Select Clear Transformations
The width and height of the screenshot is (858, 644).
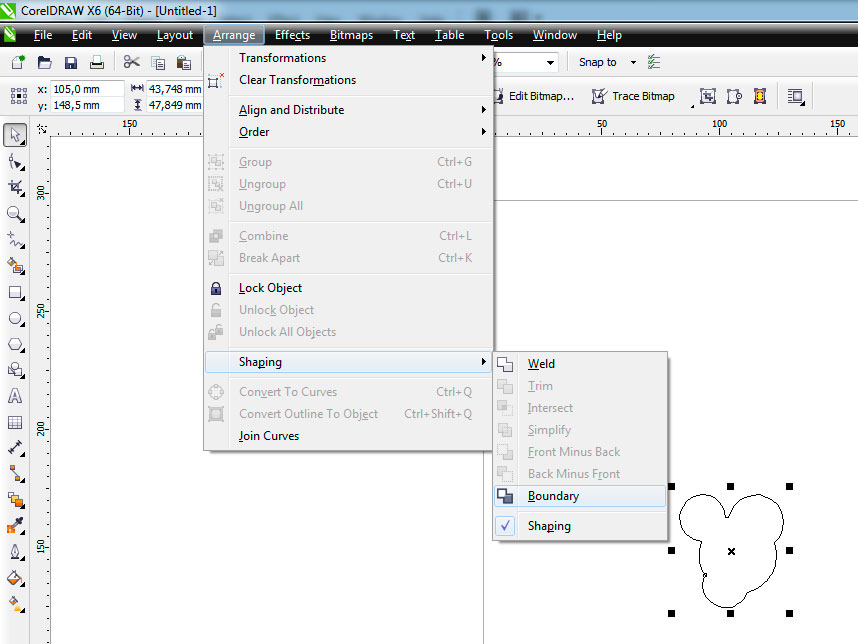click(348, 80)
